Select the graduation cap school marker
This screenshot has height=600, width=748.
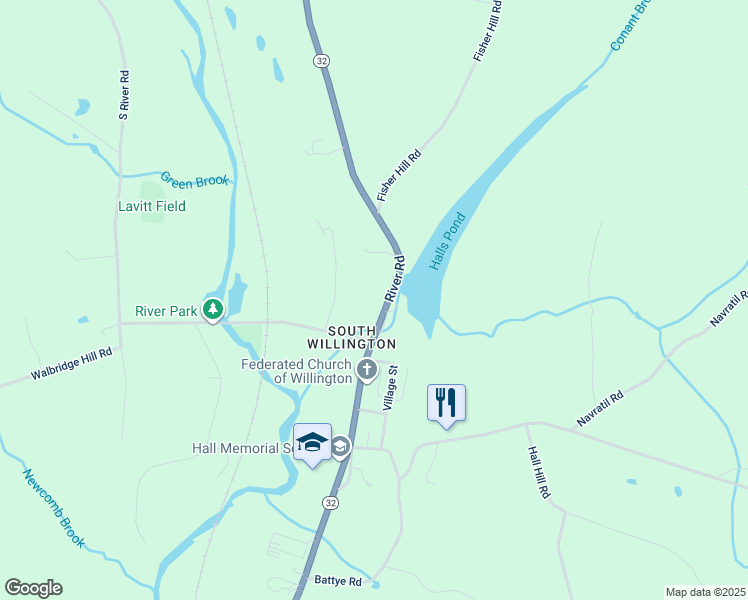point(312,443)
